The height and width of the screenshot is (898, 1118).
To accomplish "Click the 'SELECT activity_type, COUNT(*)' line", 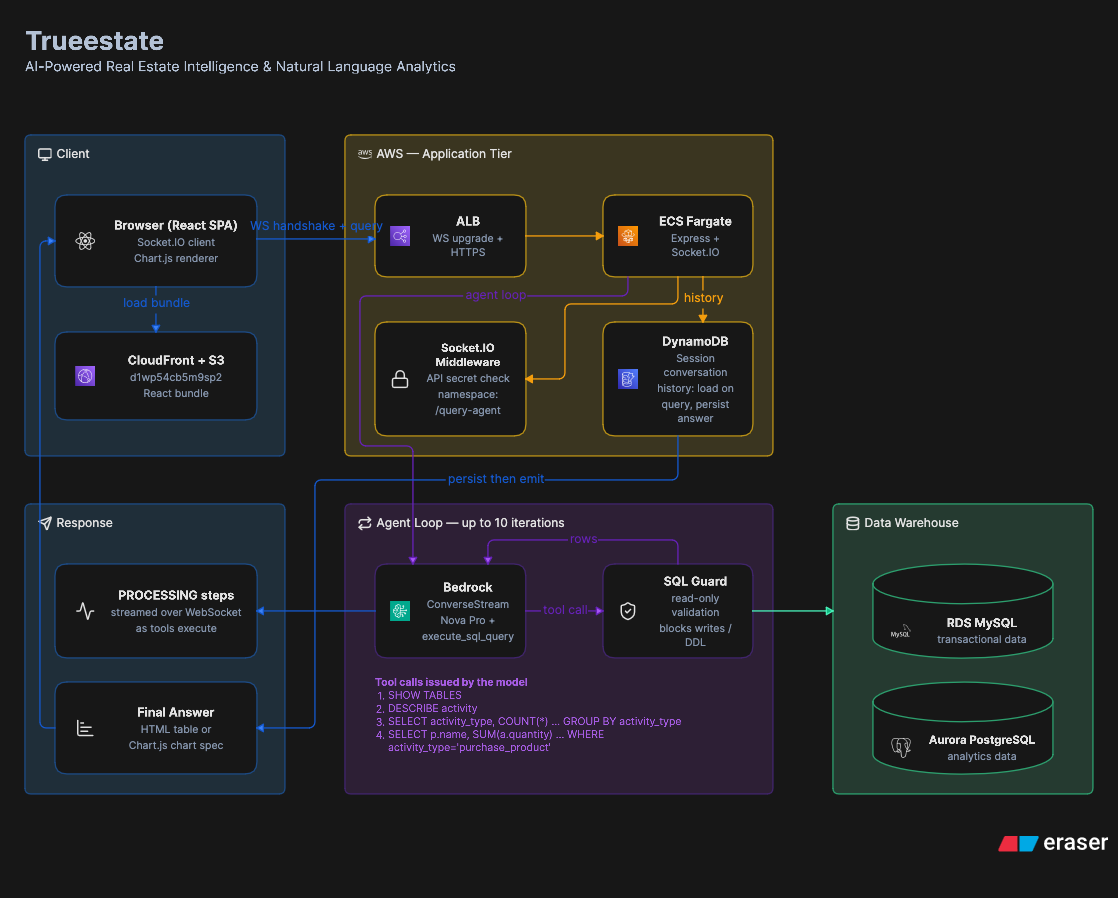I will [x=534, y=721].
